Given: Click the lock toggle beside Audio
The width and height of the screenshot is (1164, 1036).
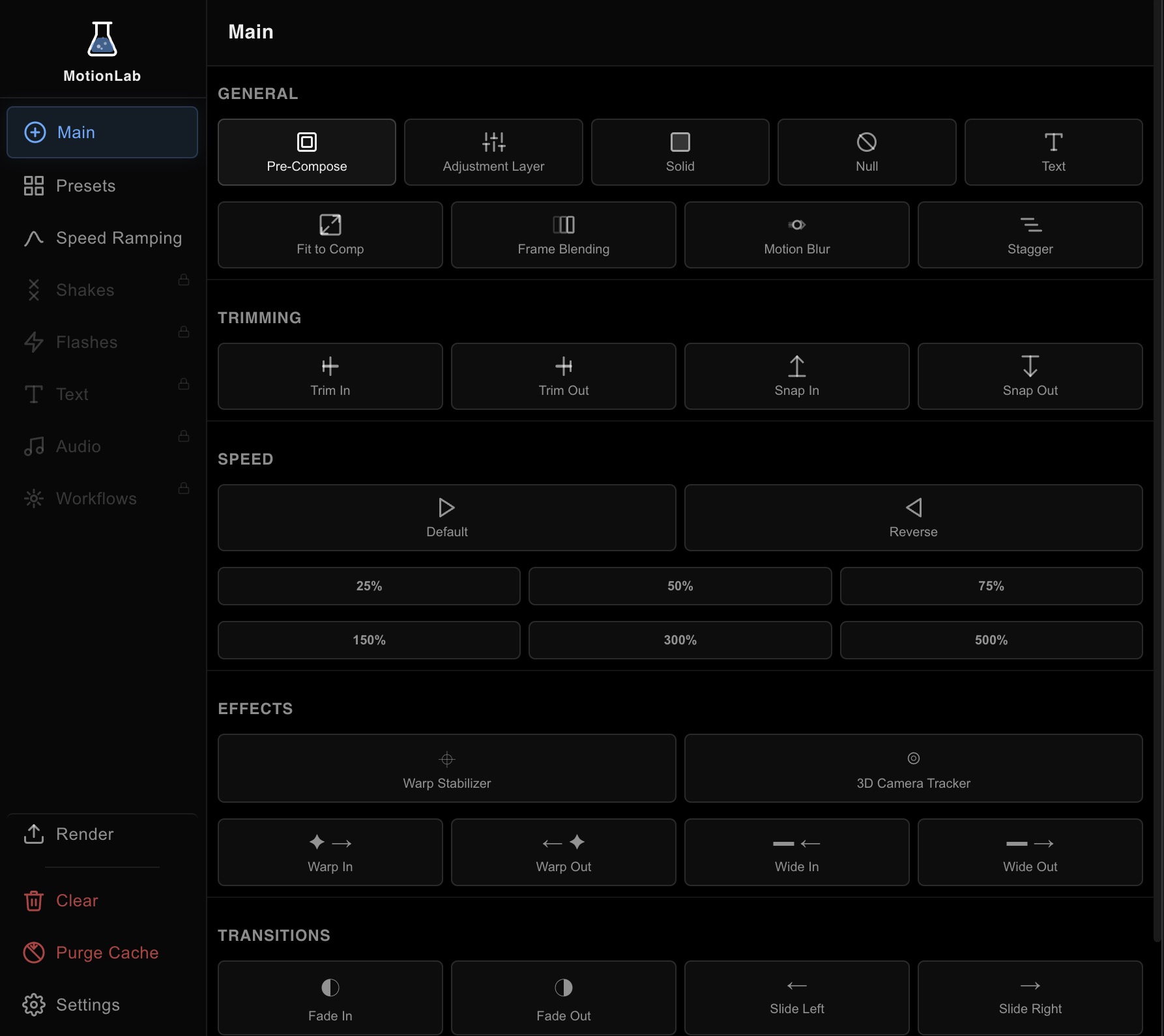Looking at the screenshot, I should [x=184, y=437].
